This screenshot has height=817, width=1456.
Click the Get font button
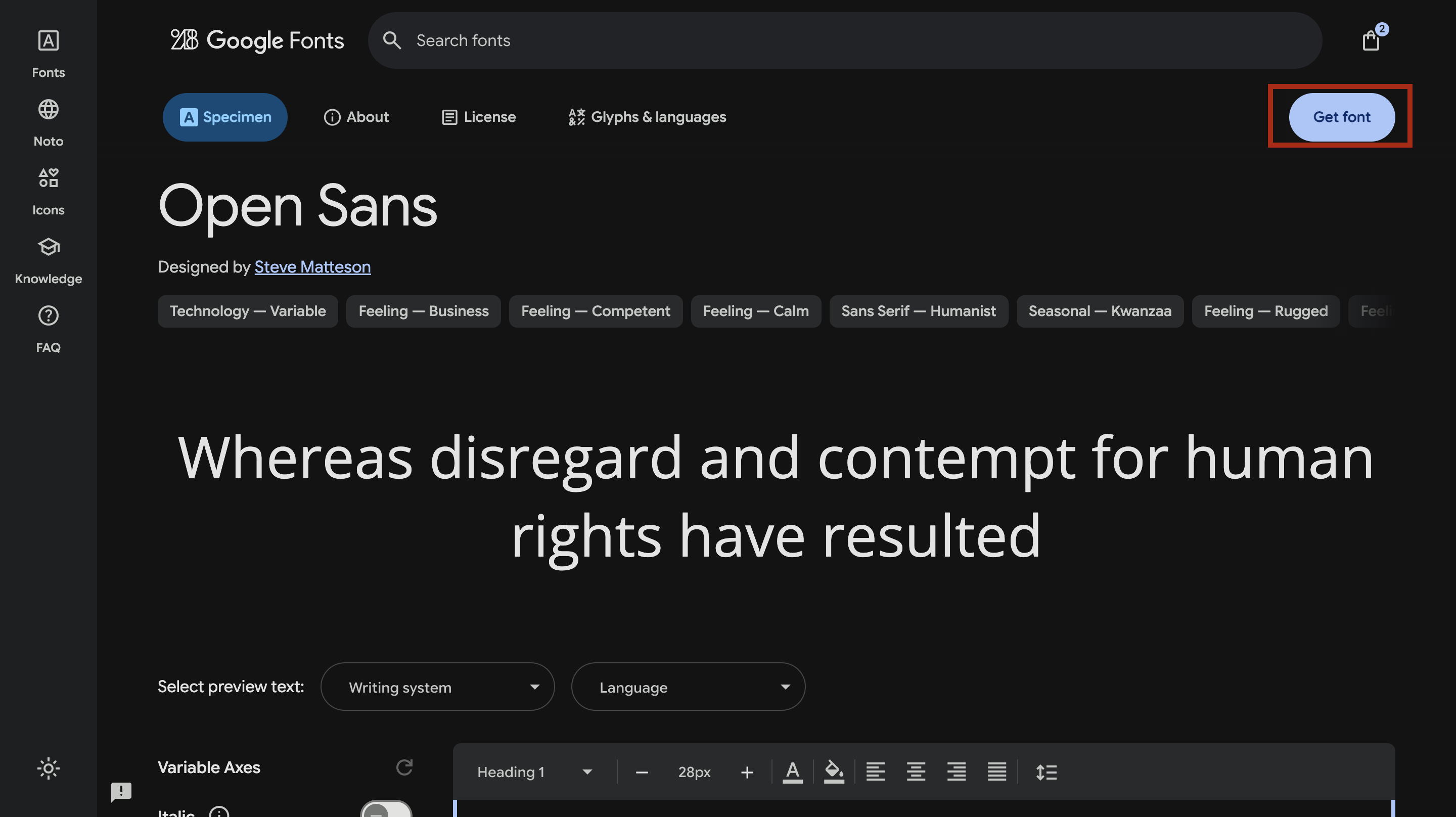coord(1342,117)
